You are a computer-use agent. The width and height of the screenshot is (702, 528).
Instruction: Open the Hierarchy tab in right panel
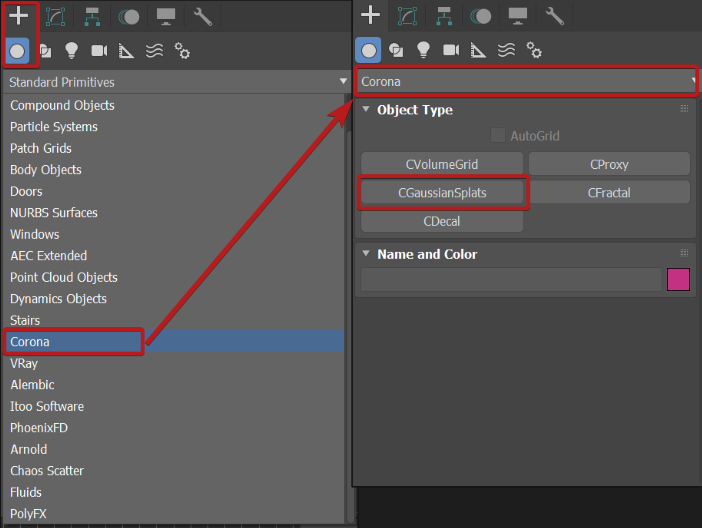tap(444, 16)
